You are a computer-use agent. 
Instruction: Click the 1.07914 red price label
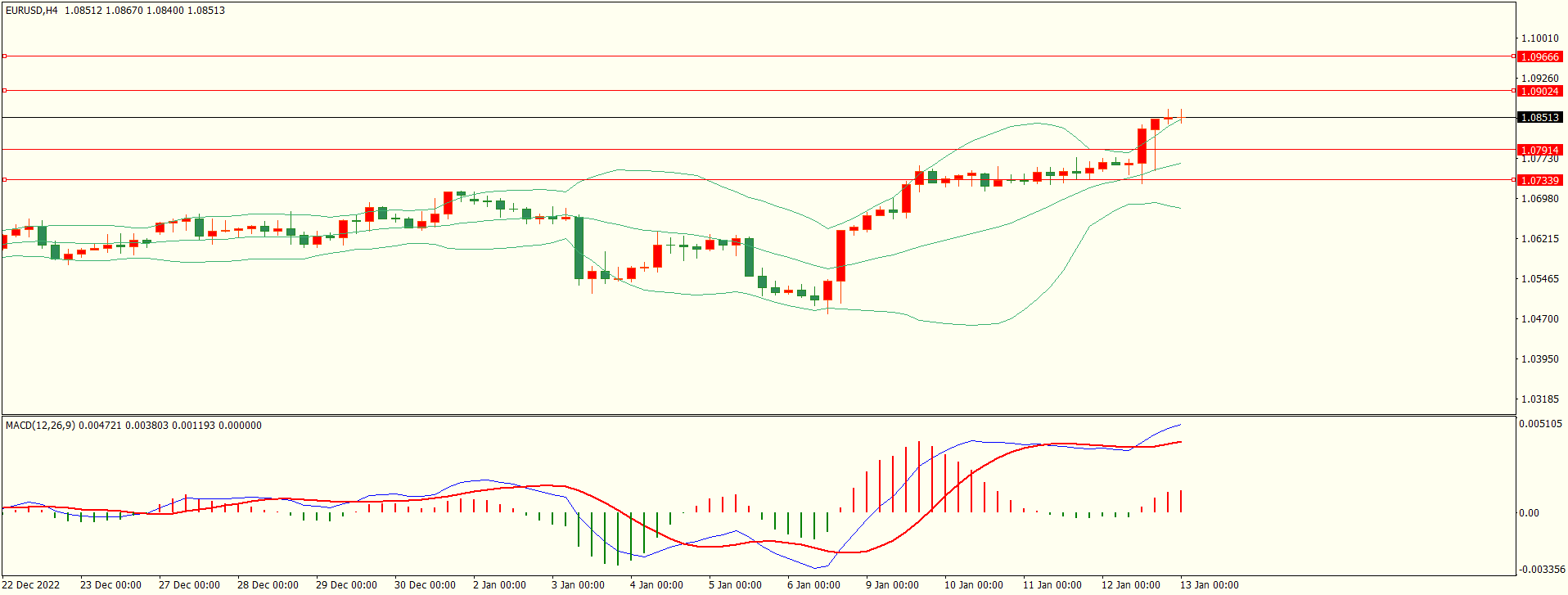tap(1539, 151)
